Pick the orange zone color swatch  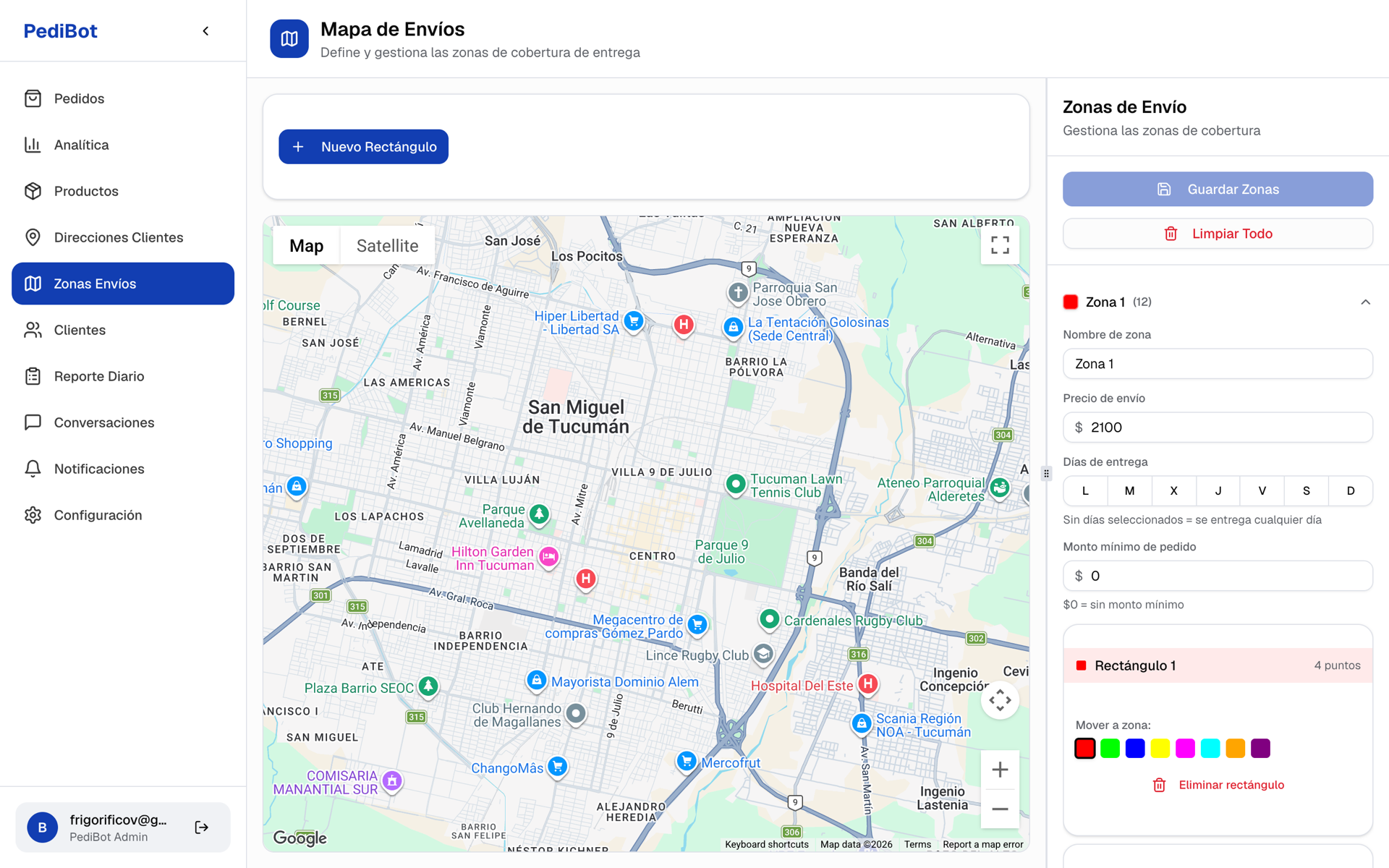(1236, 749)
